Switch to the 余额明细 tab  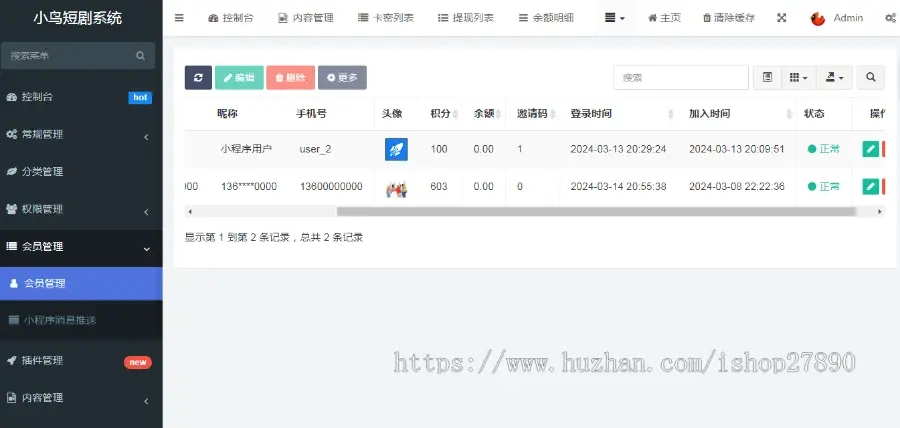tap(546, 18)
